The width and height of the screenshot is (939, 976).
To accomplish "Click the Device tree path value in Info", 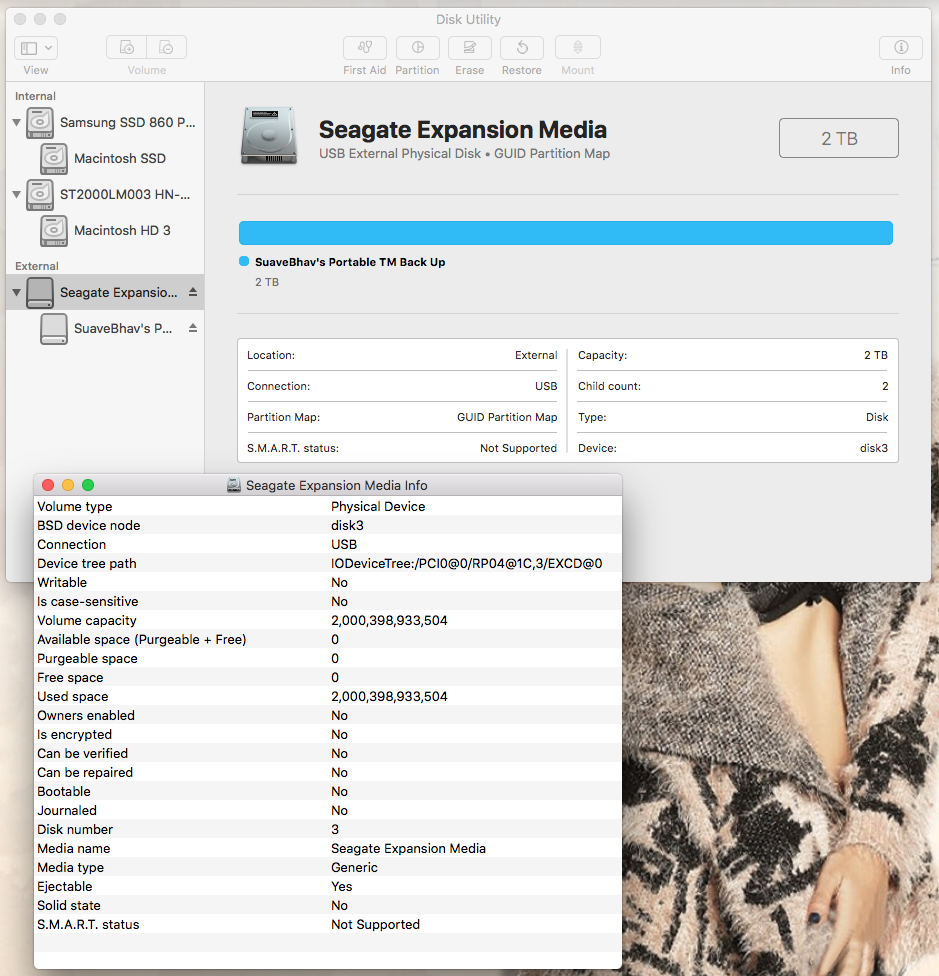I will pos(467,563).
